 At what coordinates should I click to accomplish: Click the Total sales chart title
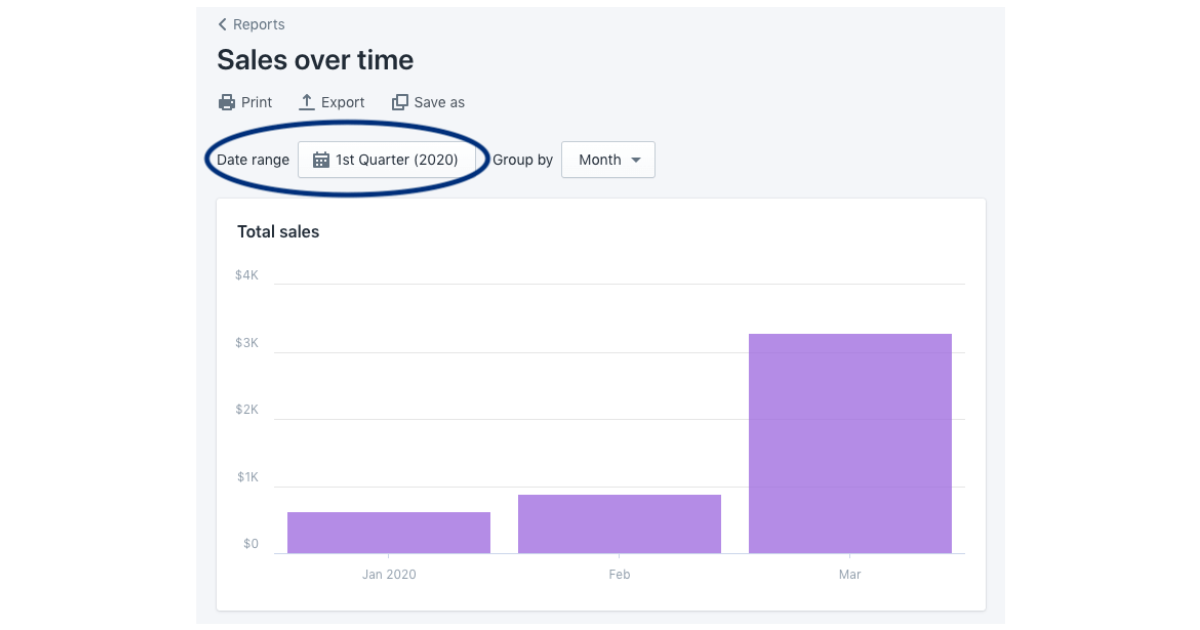click(x=278, y=231)
